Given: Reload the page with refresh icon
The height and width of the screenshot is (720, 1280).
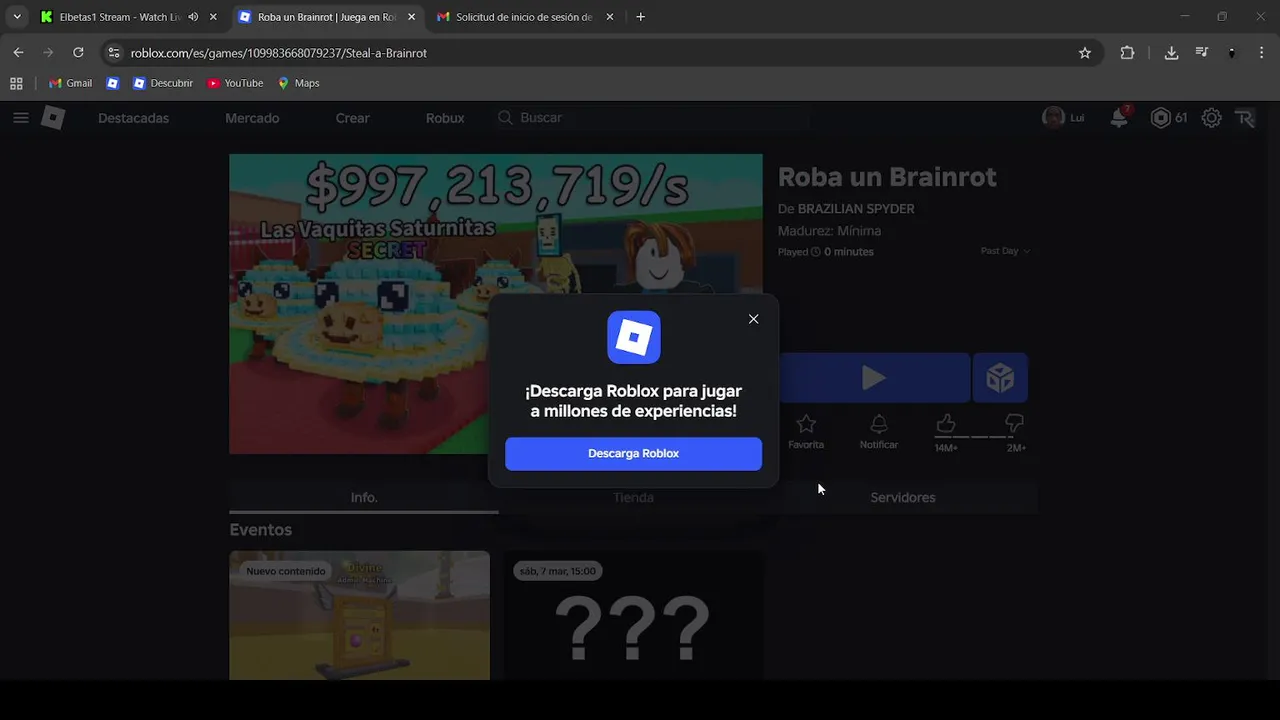Looking at the screenshot, I should click(78, 53).
